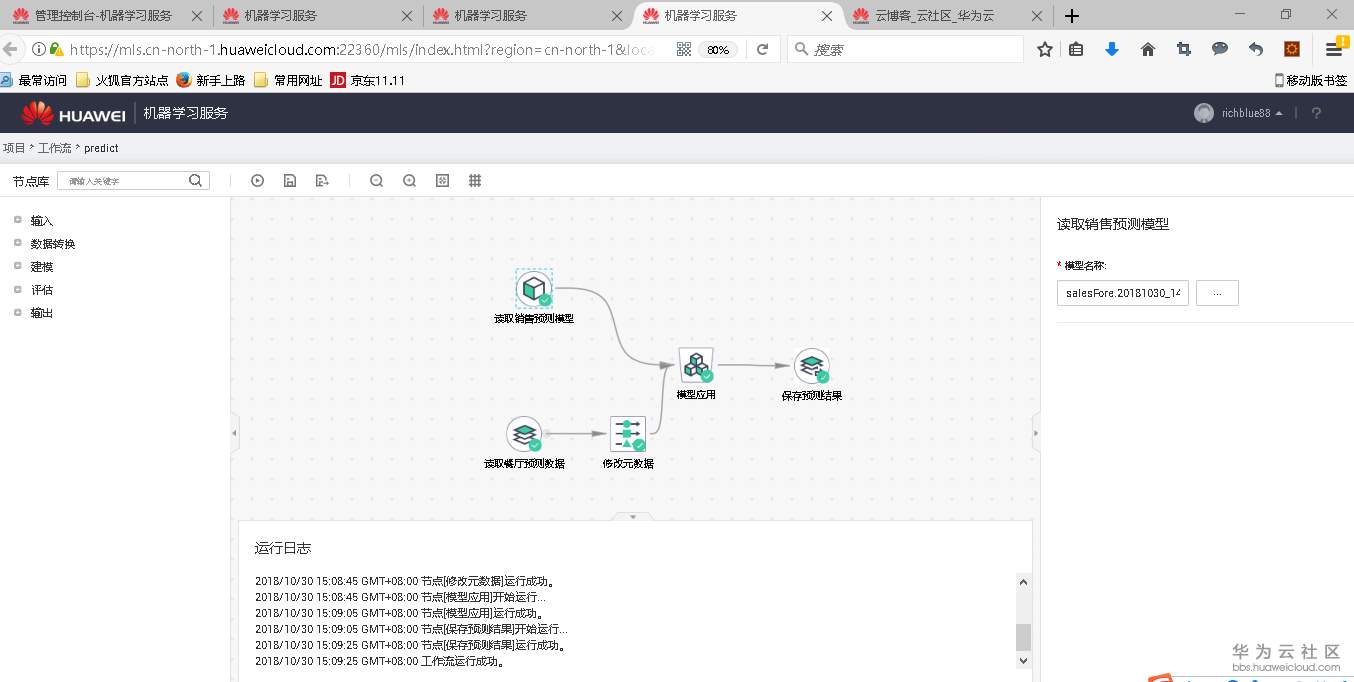Zoom in the canvas with plus magnifier
Screen dimensions: 1354x682
(x=409, y=181)
